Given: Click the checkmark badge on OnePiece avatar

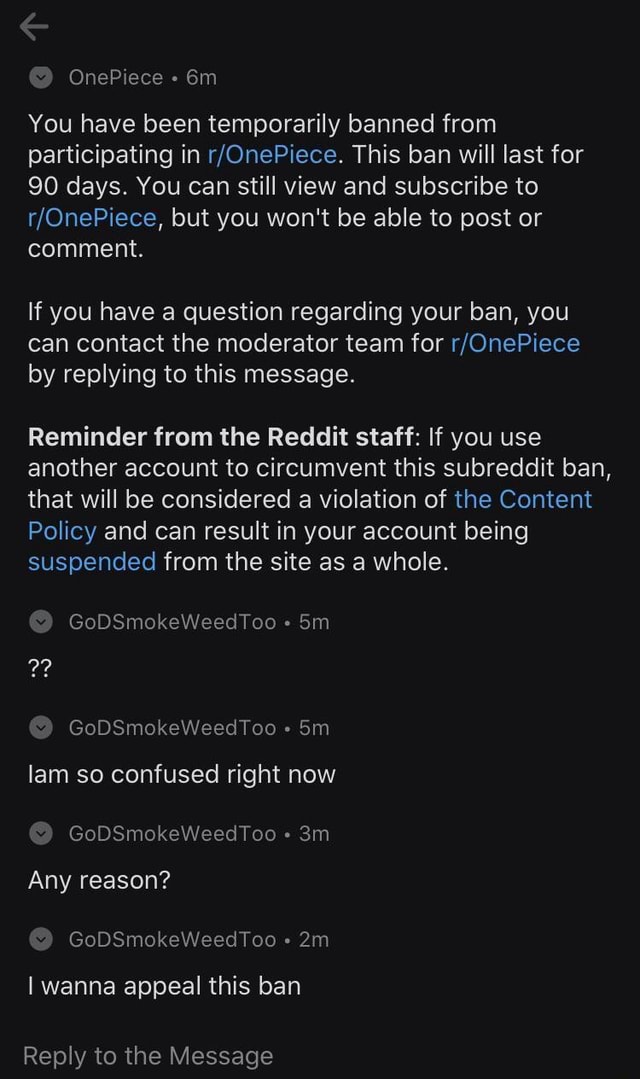Looking at the screenshot, I should (x=39, y=77).
